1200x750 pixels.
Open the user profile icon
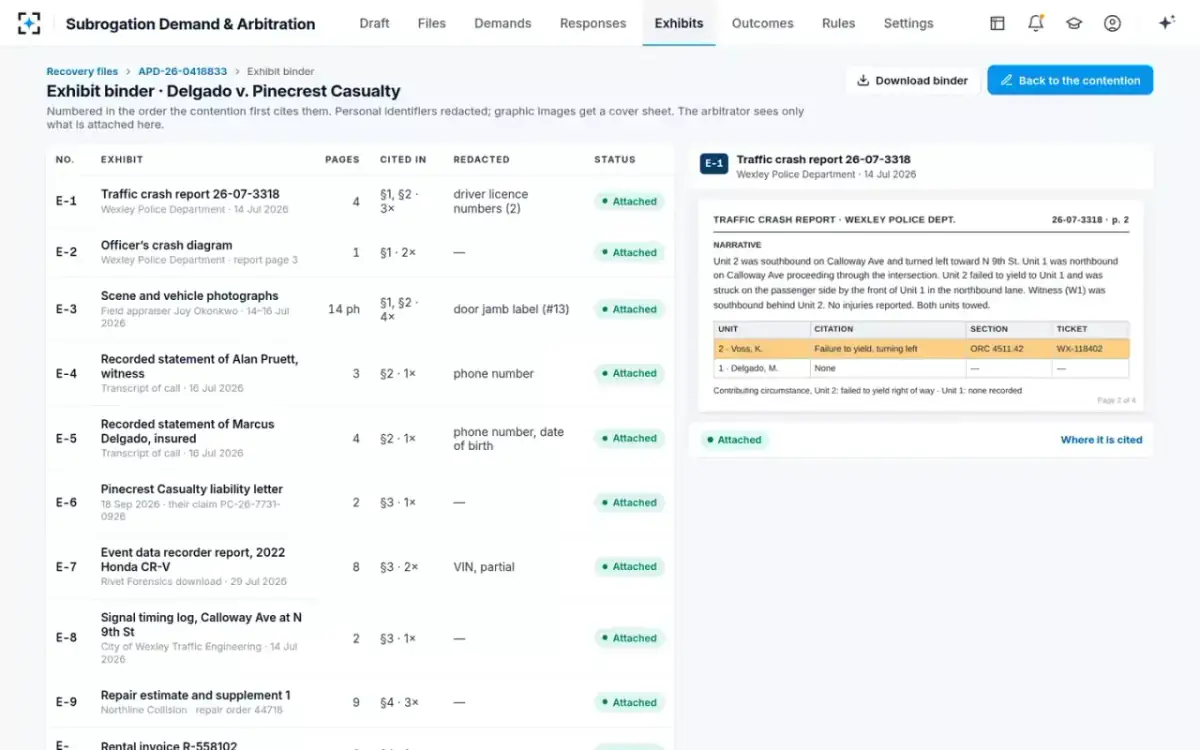1112,23
